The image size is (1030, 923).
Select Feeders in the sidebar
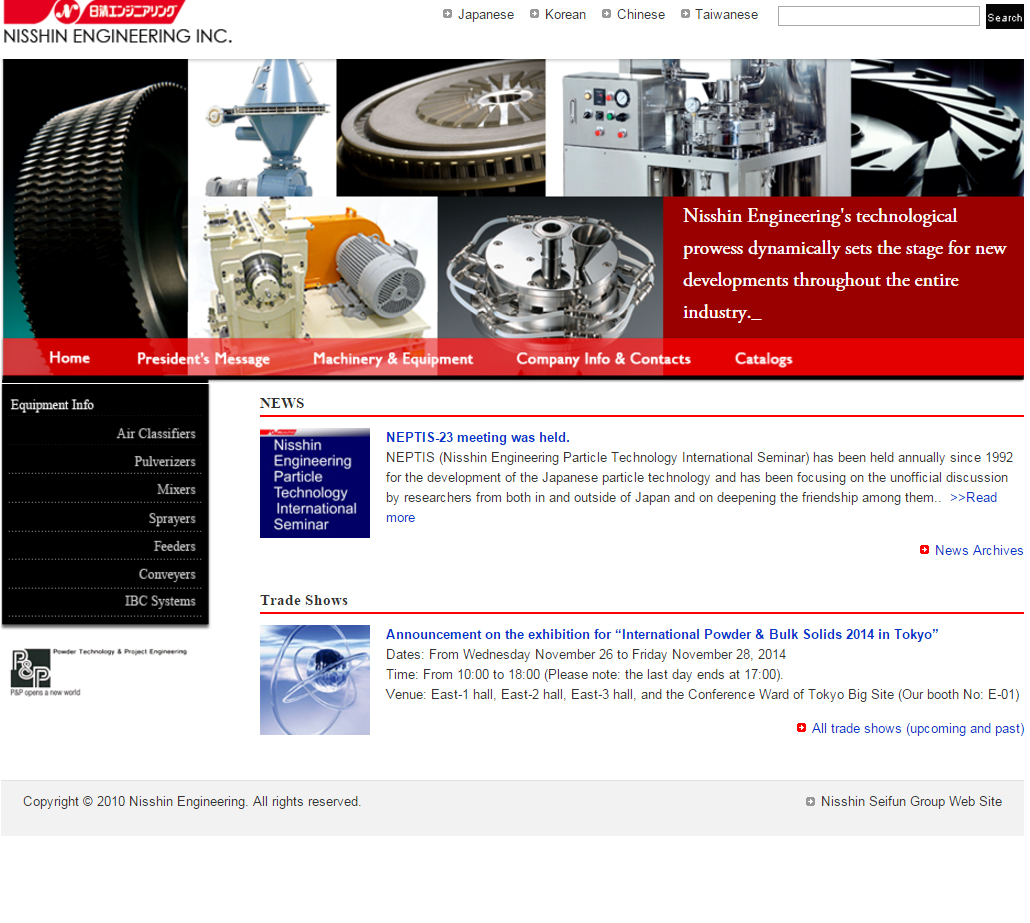174,546
